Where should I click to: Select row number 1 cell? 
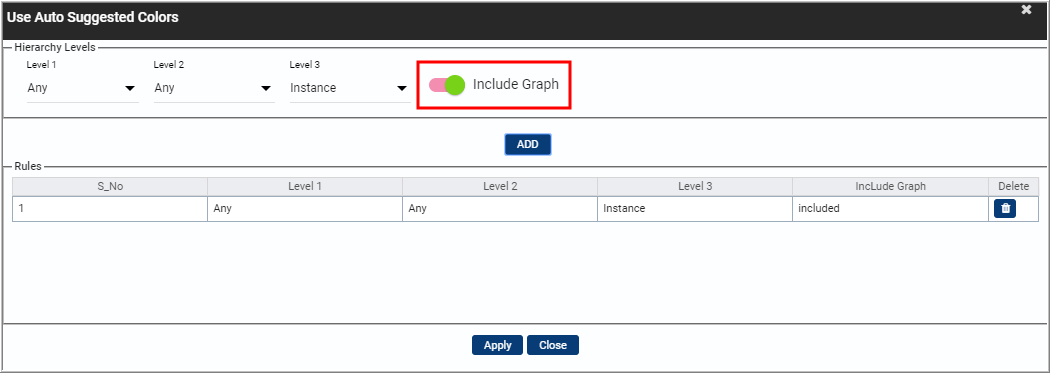click(110, 208)
